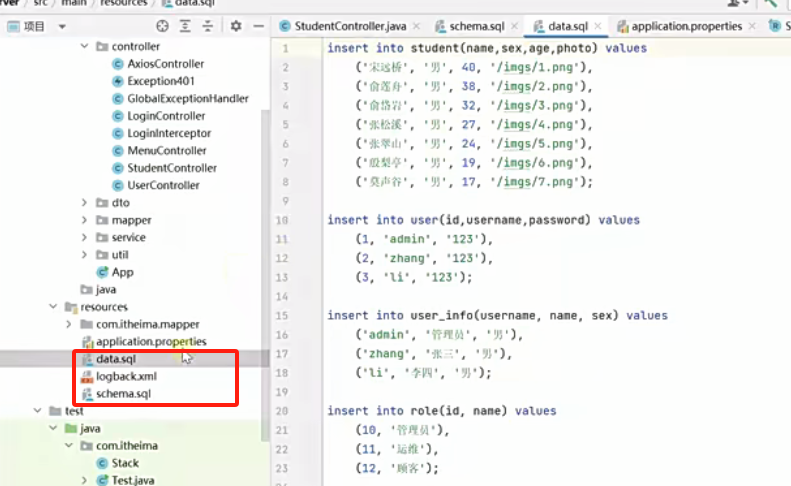Click the locate/select opened file target icon

(x=162, y=26)
